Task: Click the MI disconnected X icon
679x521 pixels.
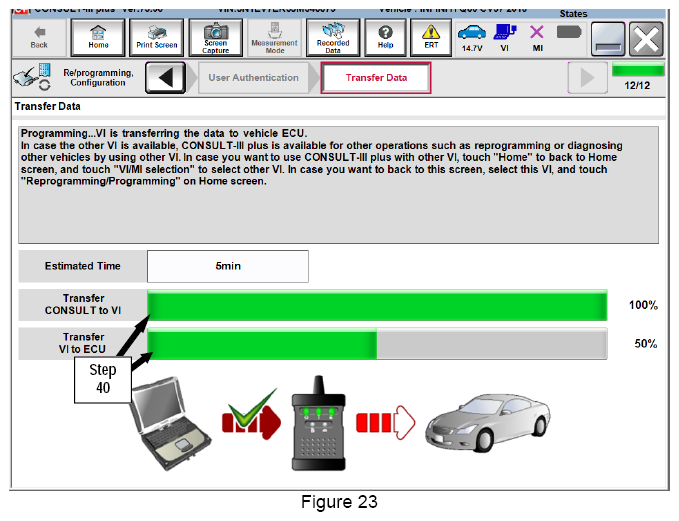Action: (537, 38)
